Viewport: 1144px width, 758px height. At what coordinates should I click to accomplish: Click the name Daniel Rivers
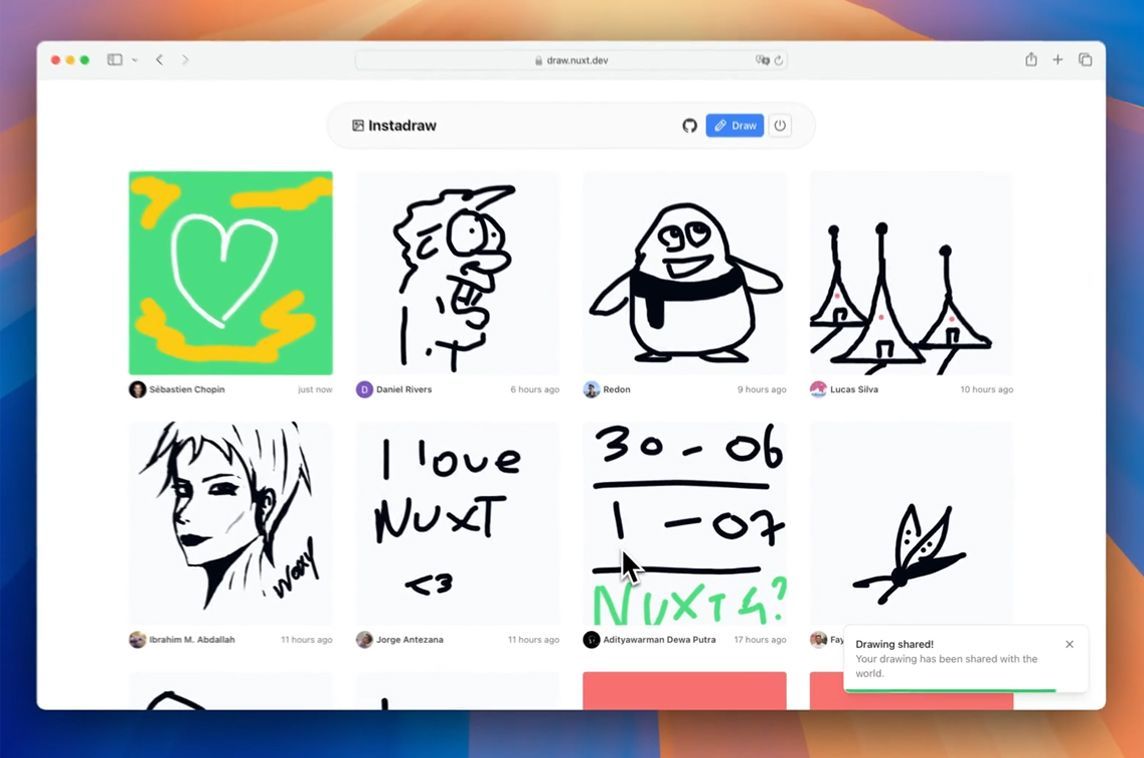[x=403, y=390]
